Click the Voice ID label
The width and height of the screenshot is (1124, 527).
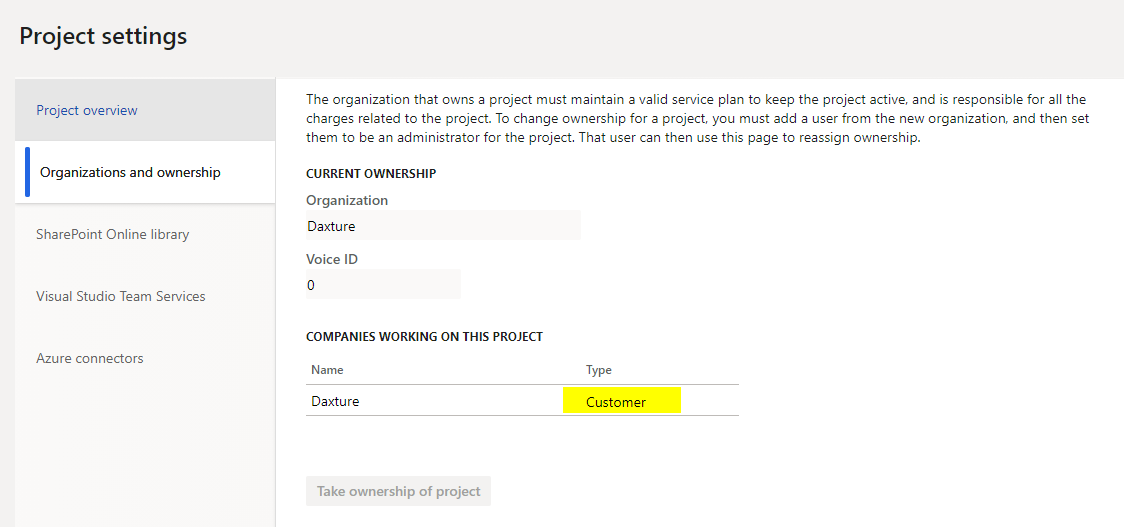332,259
